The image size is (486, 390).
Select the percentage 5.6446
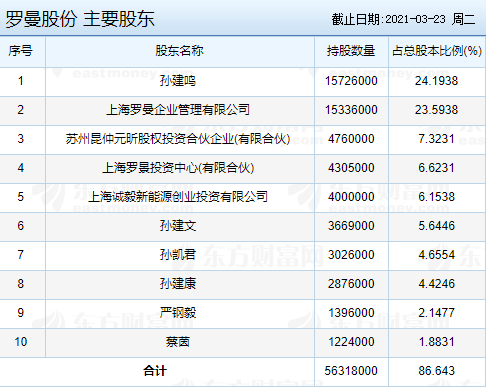[436, 226]
